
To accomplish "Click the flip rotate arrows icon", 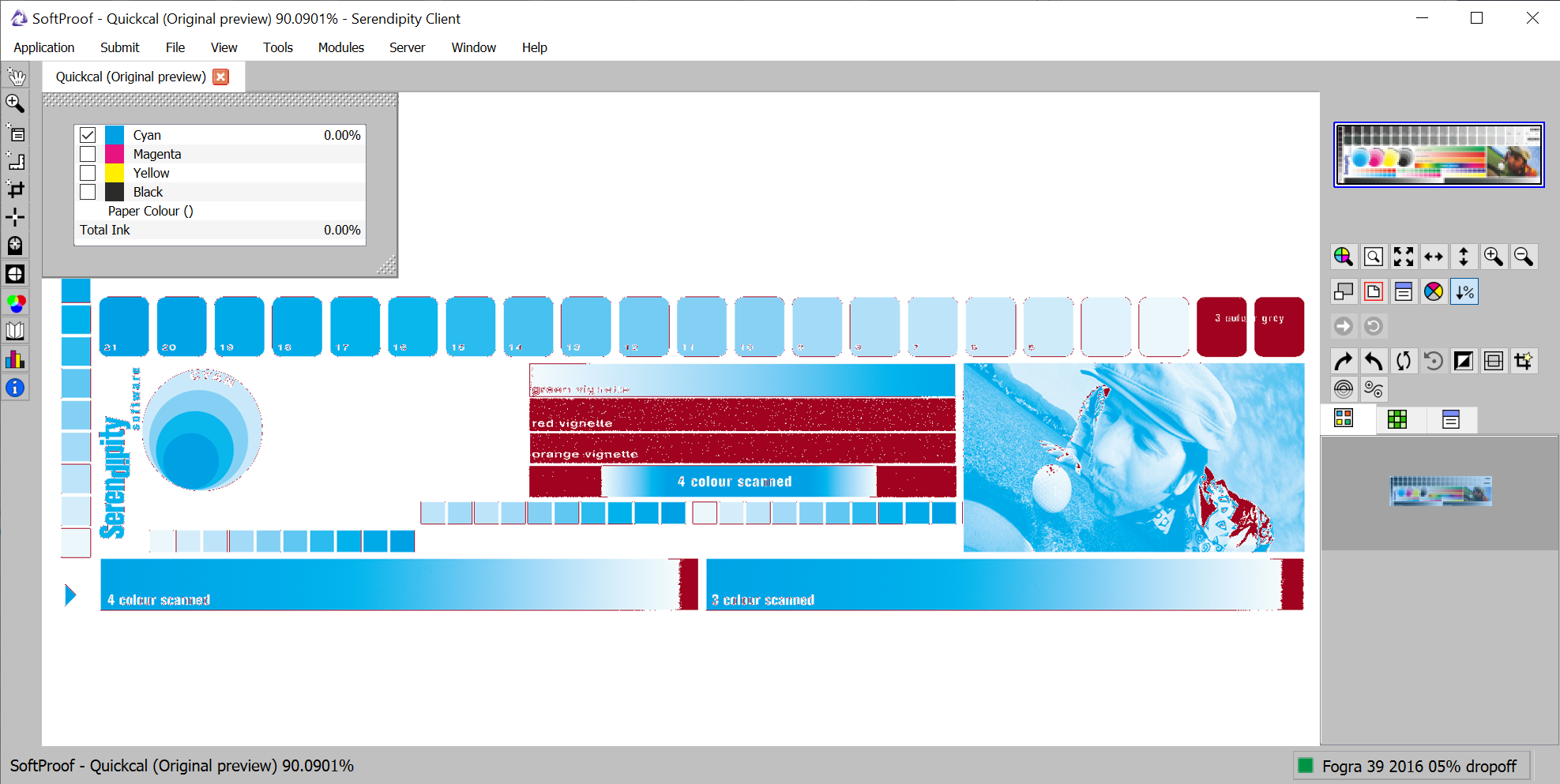I will [1403, 361].
